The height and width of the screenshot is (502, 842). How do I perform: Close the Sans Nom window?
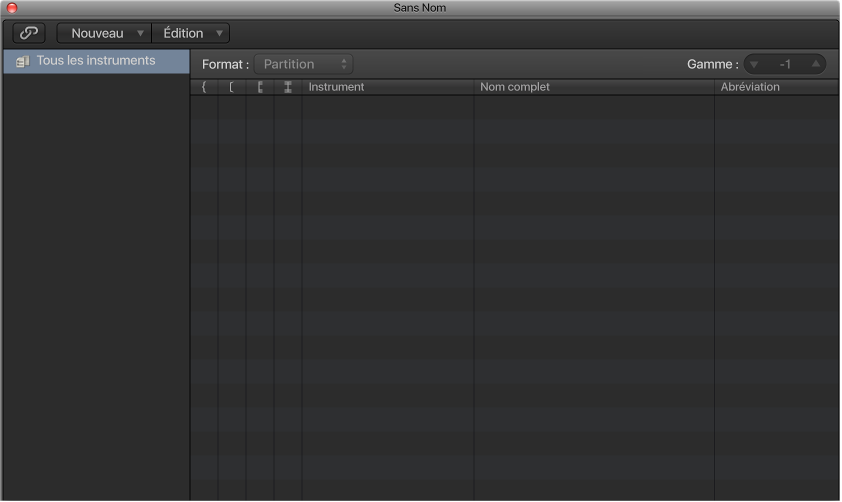[12, 8]
